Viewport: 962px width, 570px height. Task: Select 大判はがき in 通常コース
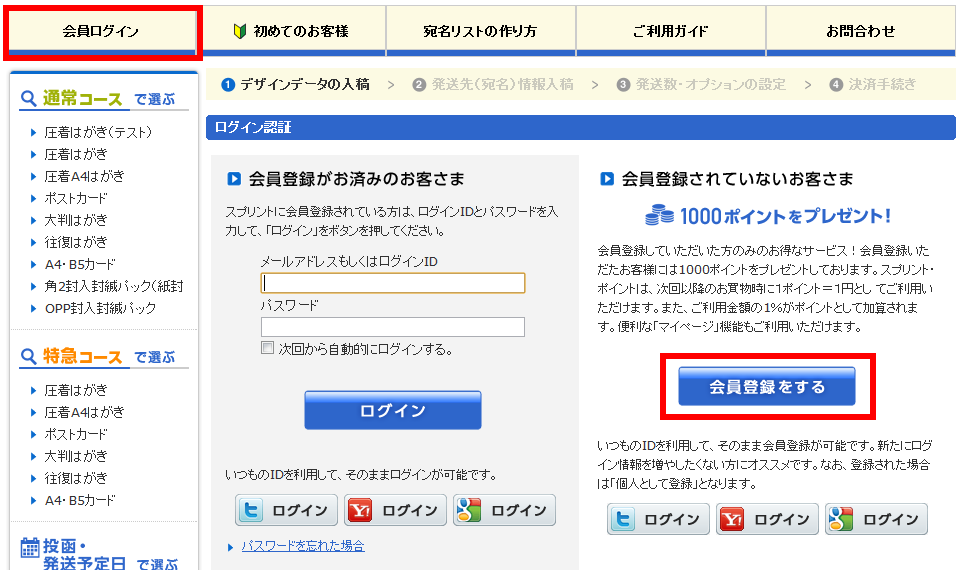[x=75, y=220]
